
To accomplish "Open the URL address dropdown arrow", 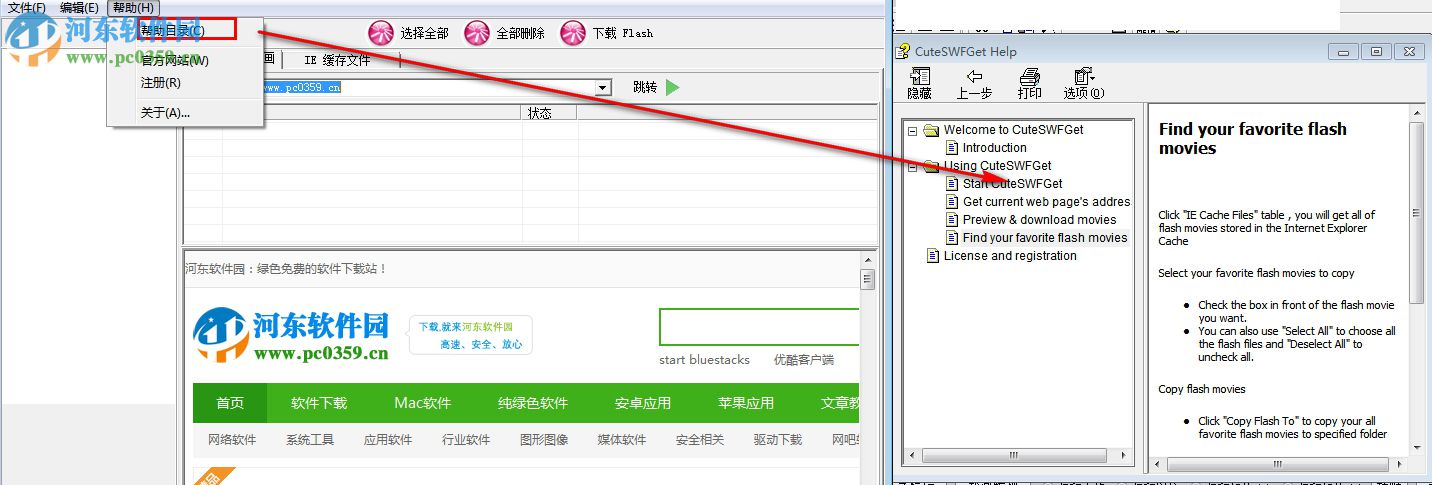I will (x=602, y=88).
